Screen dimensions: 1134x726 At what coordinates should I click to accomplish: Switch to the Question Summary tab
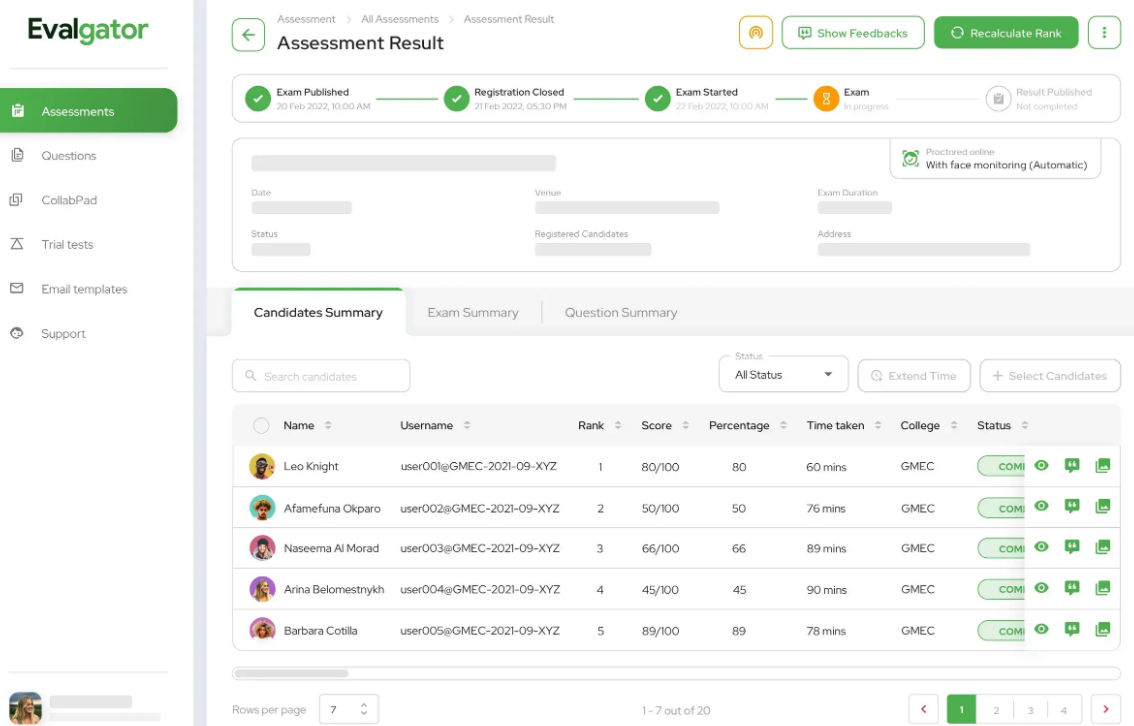pos(620,312)
